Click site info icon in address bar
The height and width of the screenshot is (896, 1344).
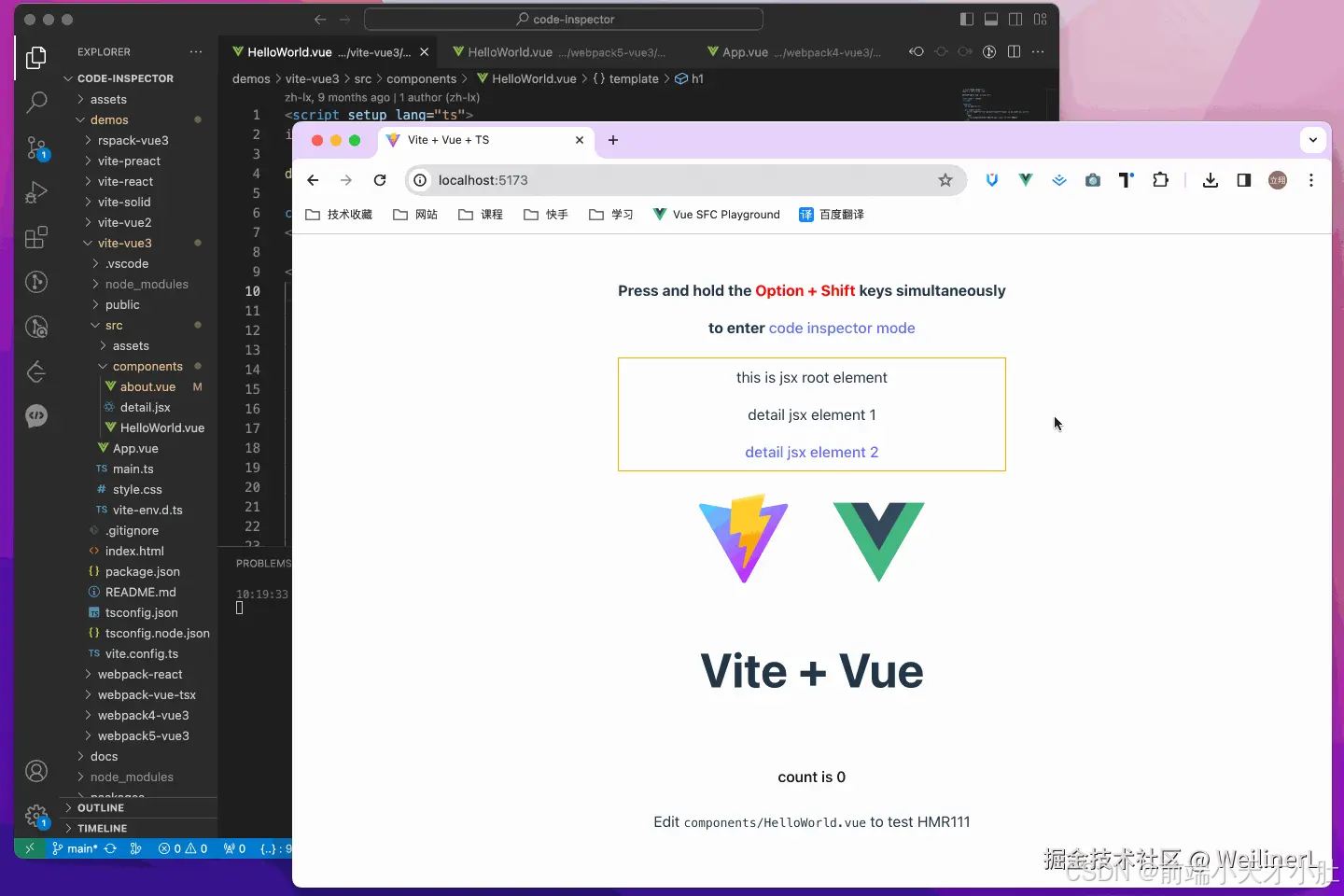(420, 180)
